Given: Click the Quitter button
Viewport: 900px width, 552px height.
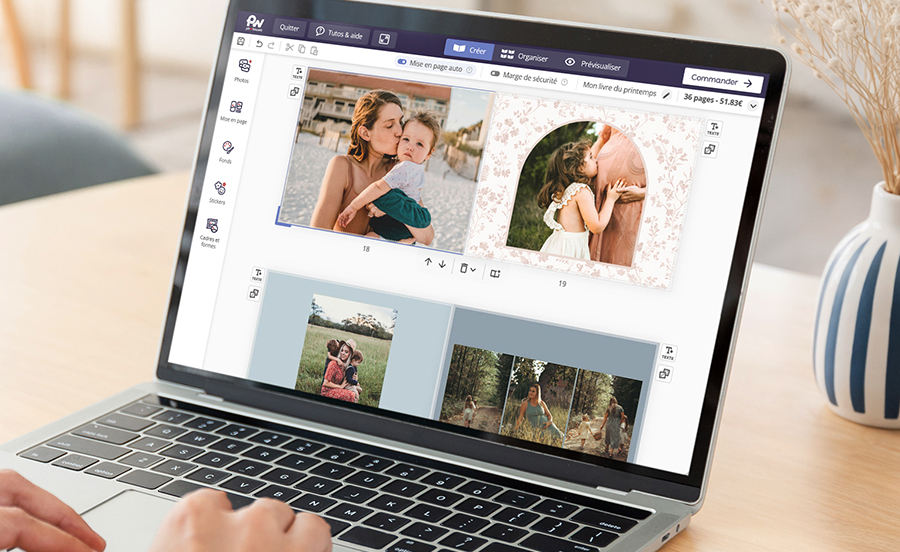Looking at the screenshot, I should [289, 28].
